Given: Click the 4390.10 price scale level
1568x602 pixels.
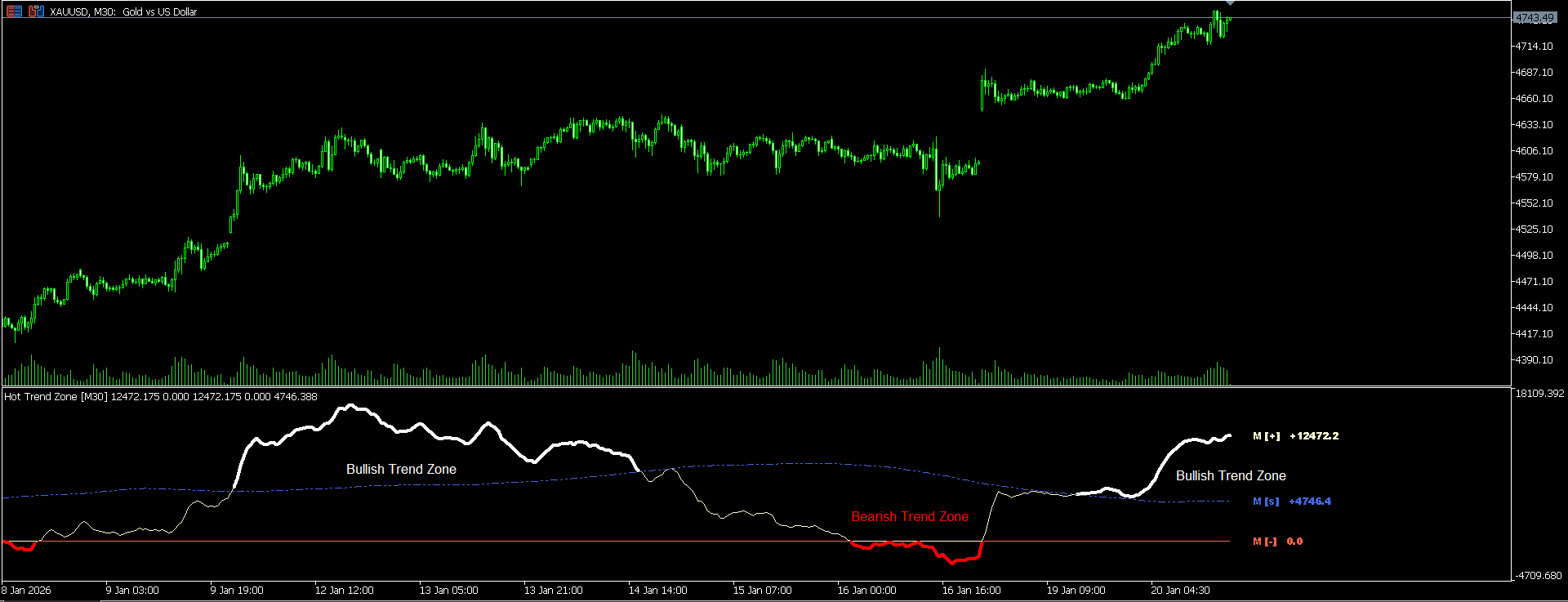Looking at the screenshot, I should coord(1534,360).
